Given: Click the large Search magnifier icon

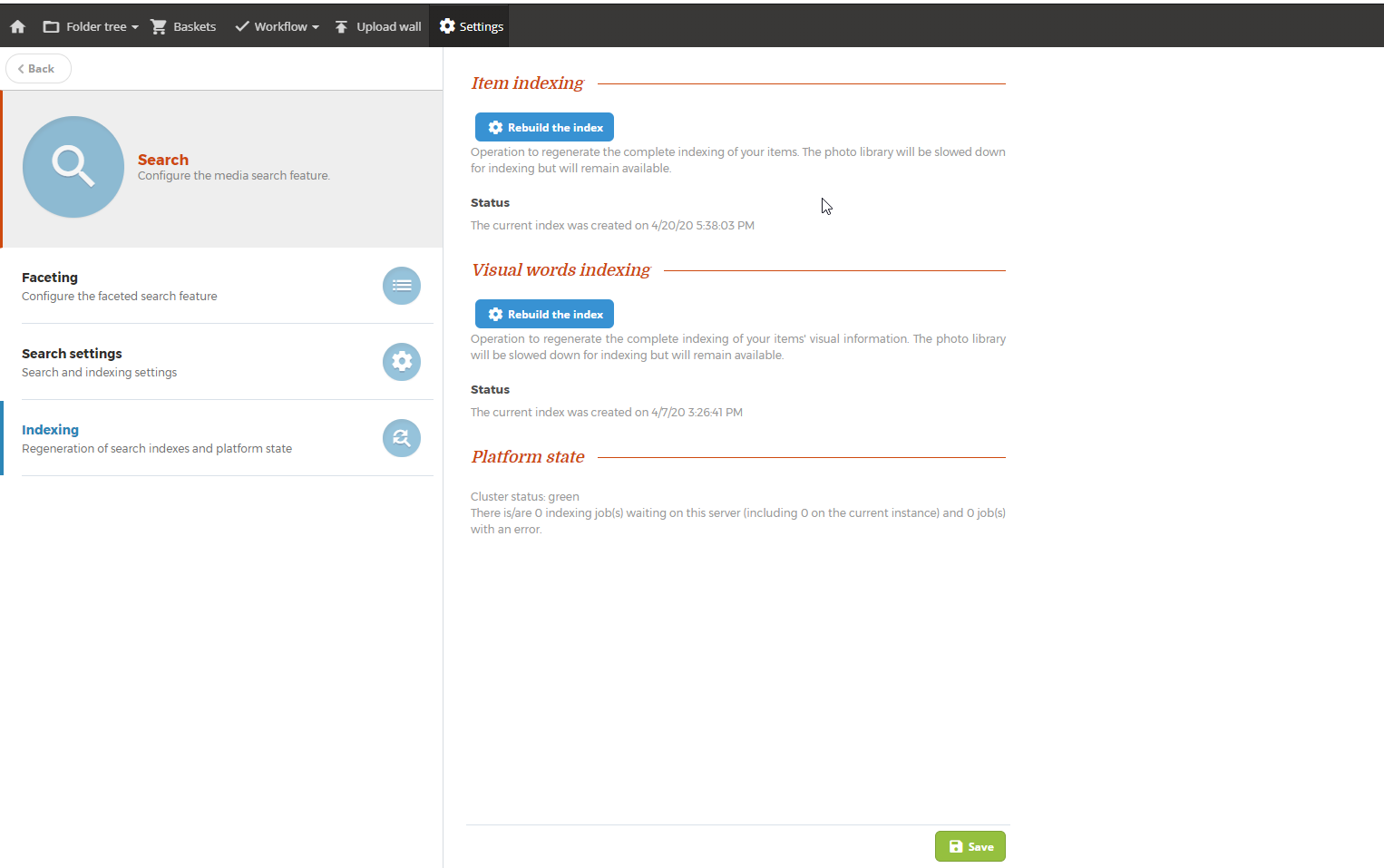Looking at the screenshot, I should coord(73,167).
